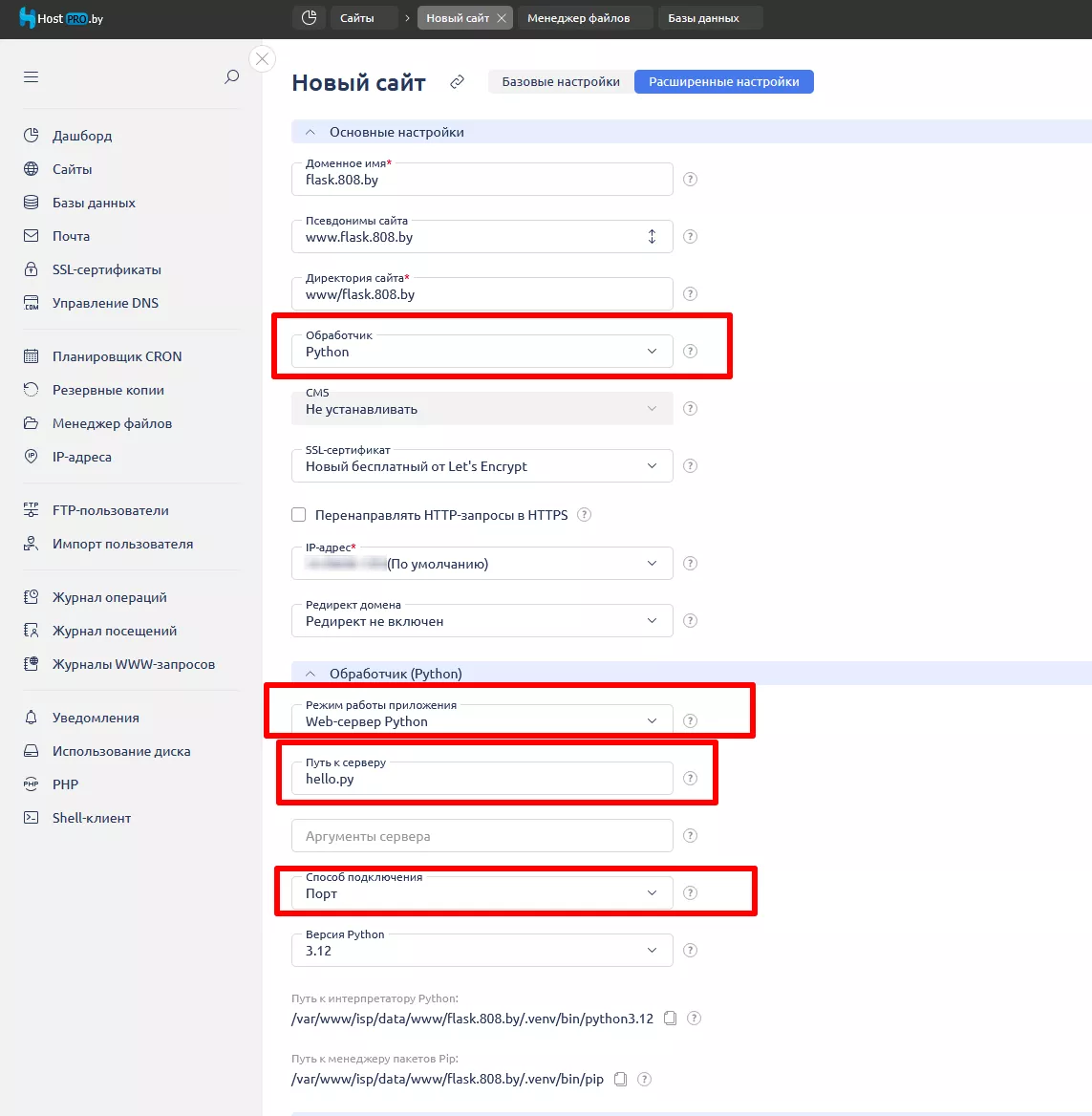This screenshot has height=1116, width=1092.
Task: Click the Журналы WWW-запросов icon
Action: coord(31,663)
